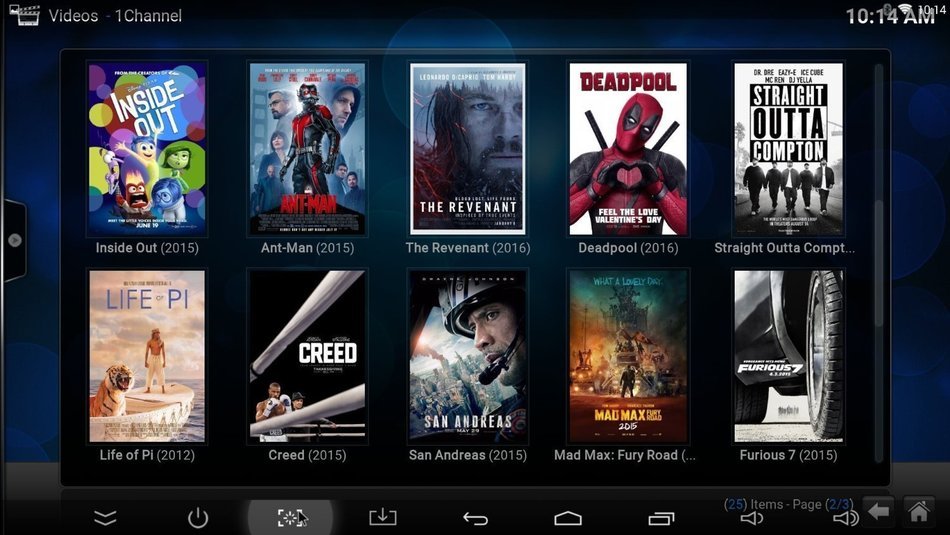Viewport: 950px width, 535px height.
Task: Click Kodi's back arrow button
Action: point(879,511)
